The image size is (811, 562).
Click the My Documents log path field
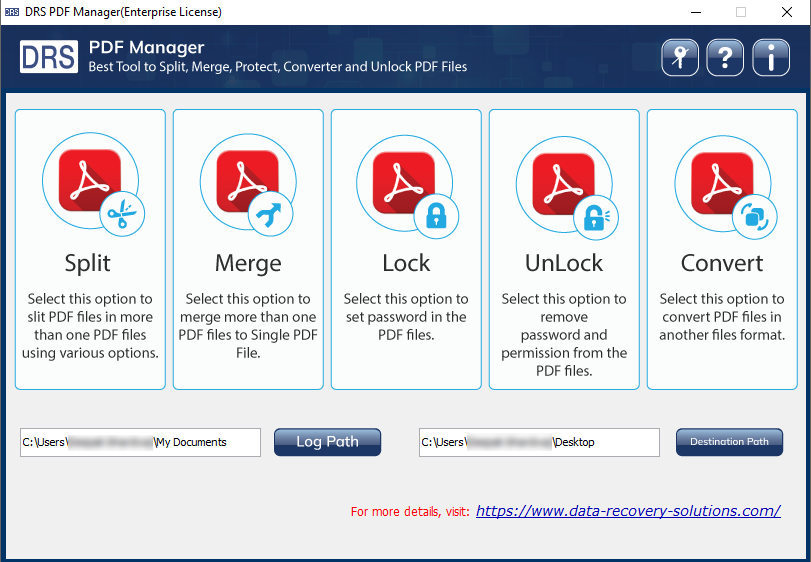[140, 442]
